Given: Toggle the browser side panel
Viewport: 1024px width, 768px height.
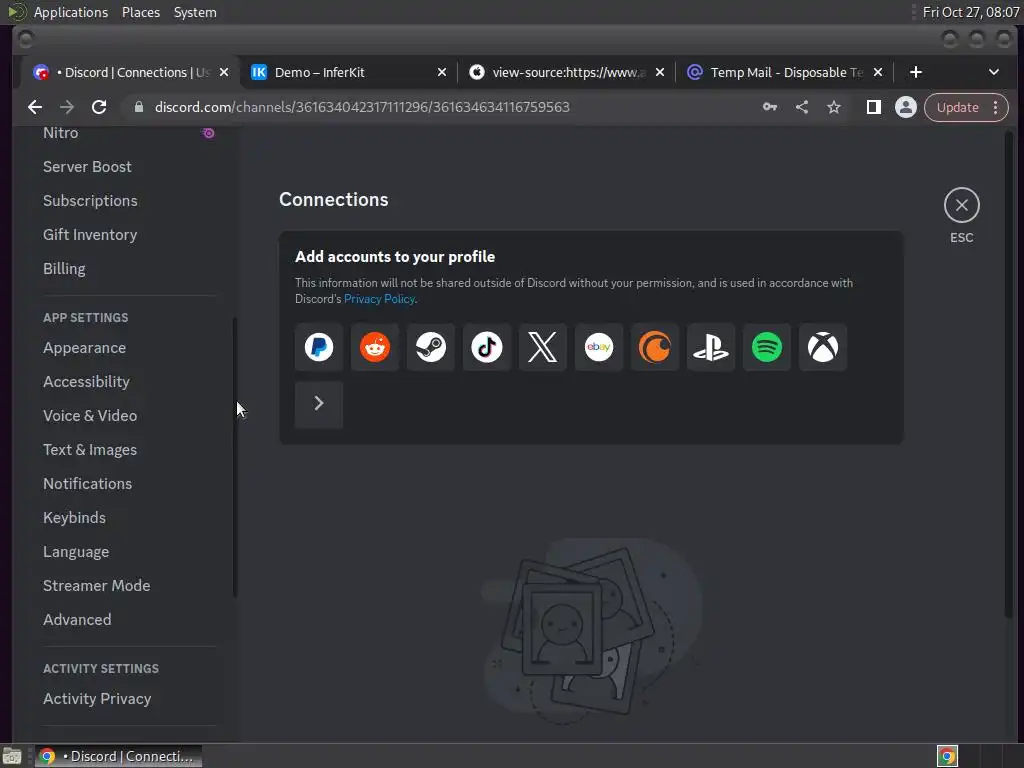Looking at the screenshot, I should tap(874, 107).
